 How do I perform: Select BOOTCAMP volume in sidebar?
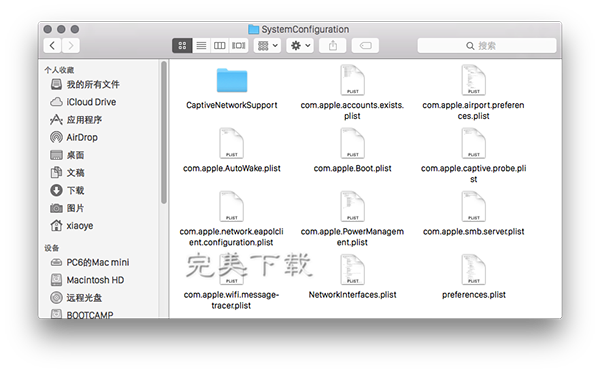point(82,314)
